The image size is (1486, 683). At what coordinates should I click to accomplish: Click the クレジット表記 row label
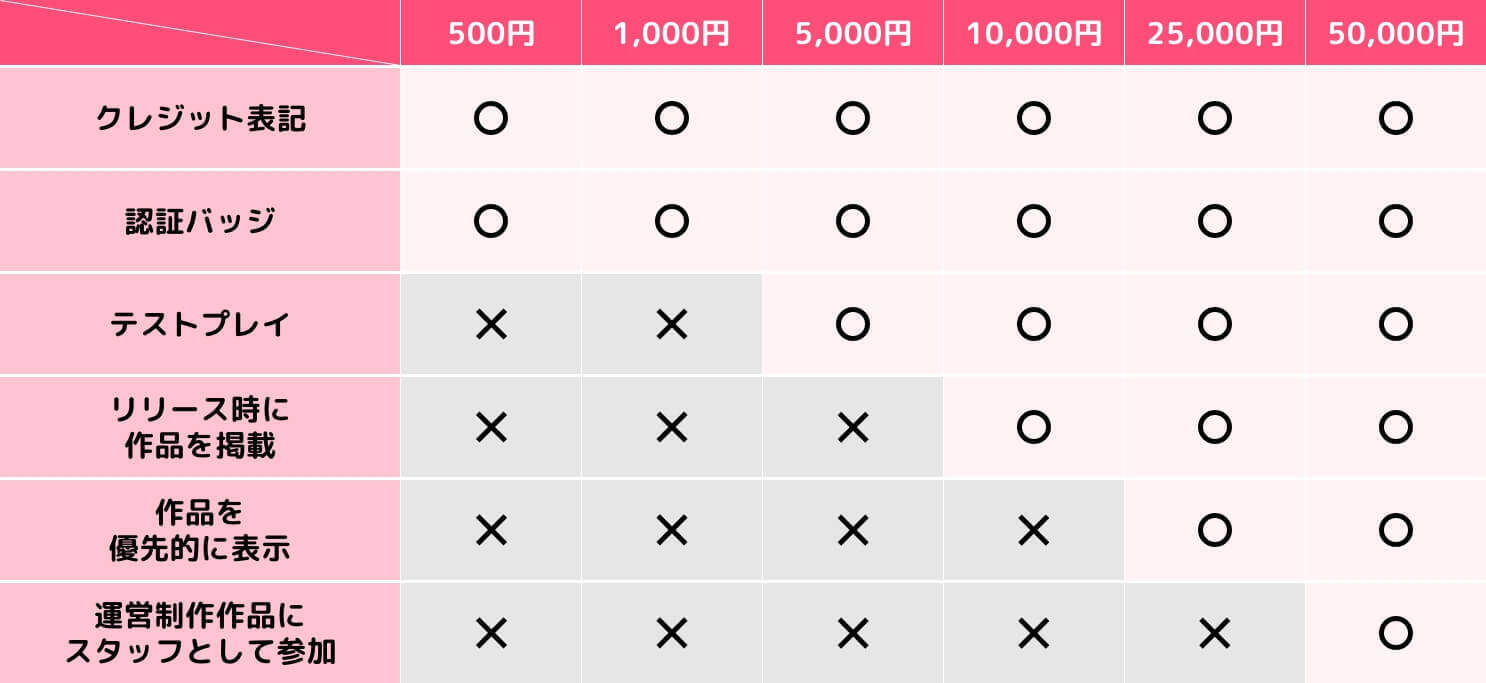[200, 119]
